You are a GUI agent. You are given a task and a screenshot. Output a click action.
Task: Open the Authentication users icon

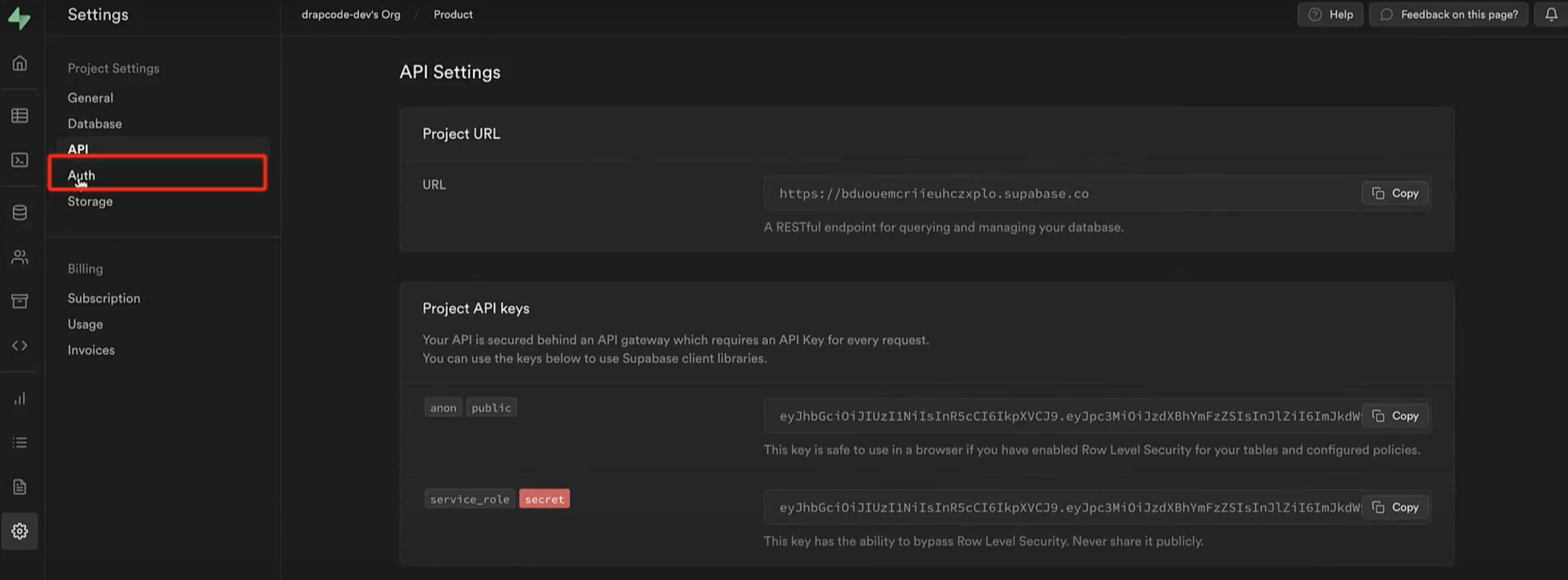19,257
